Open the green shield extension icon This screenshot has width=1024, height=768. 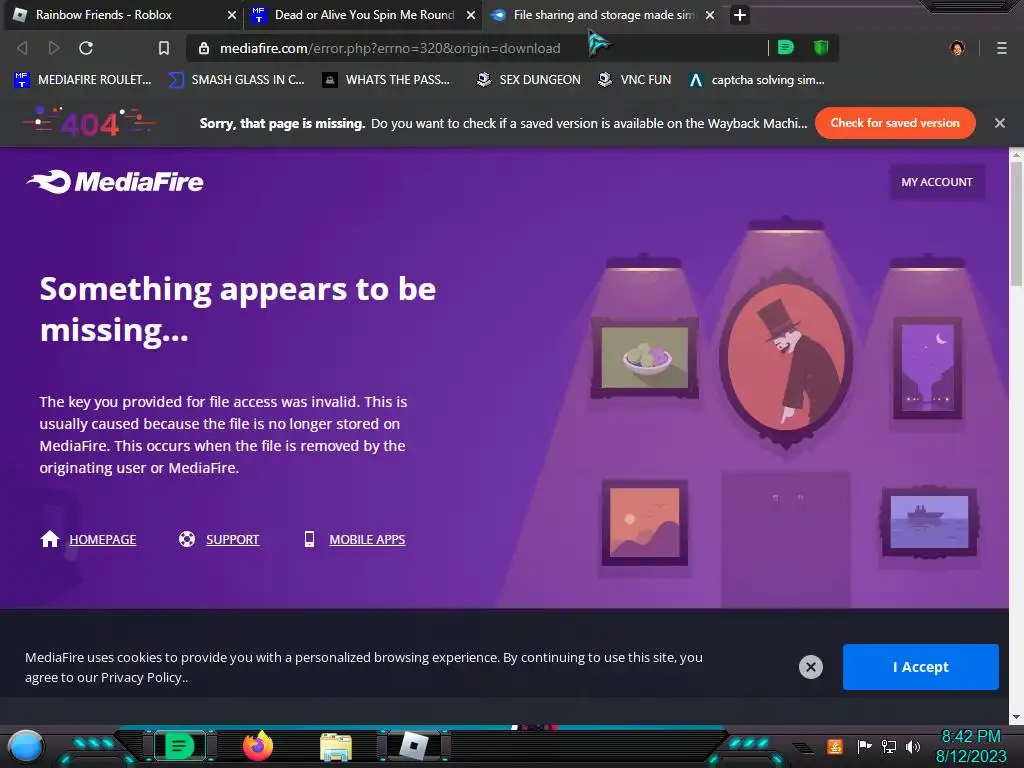(x=821, y=47)
